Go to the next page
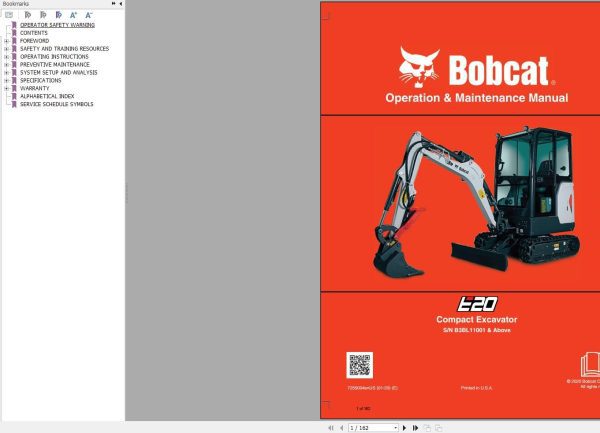 click(x=404, y=428)
